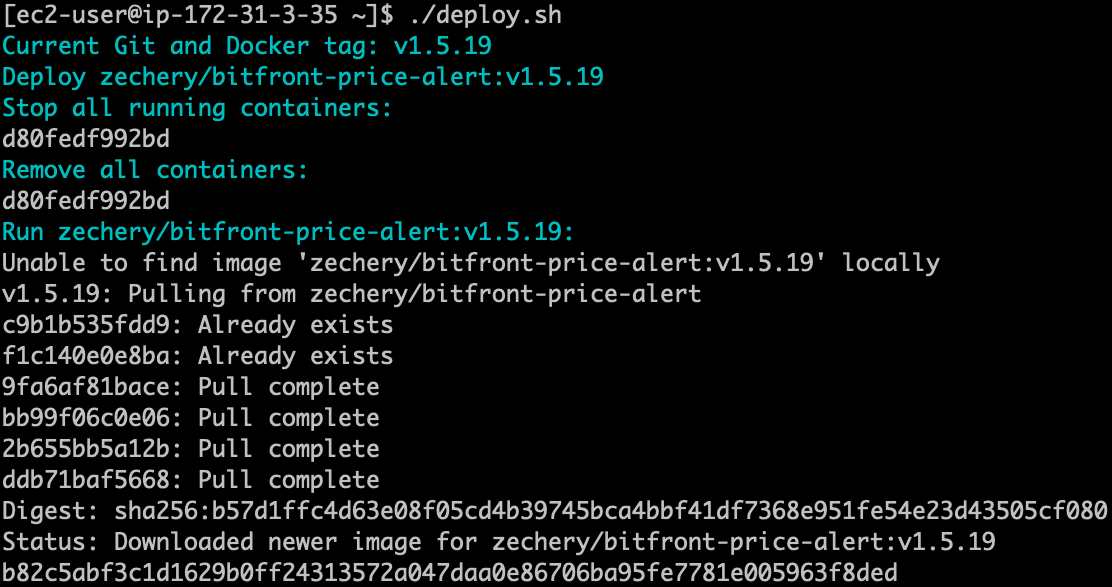Viewport: 1112px width, 587px height.
Task: Click the cyan 'Run zechery/bitfront-price-alert' line
Action: 288,232
